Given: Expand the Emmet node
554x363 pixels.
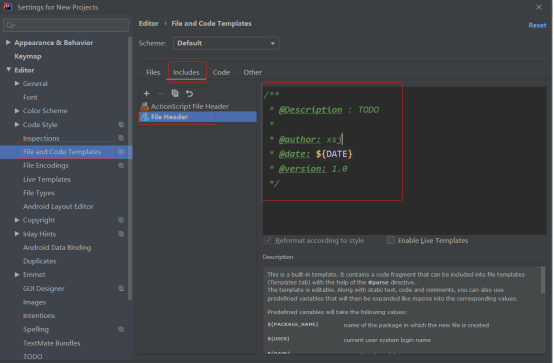Looking at the screenshot, I should [17, 274].
